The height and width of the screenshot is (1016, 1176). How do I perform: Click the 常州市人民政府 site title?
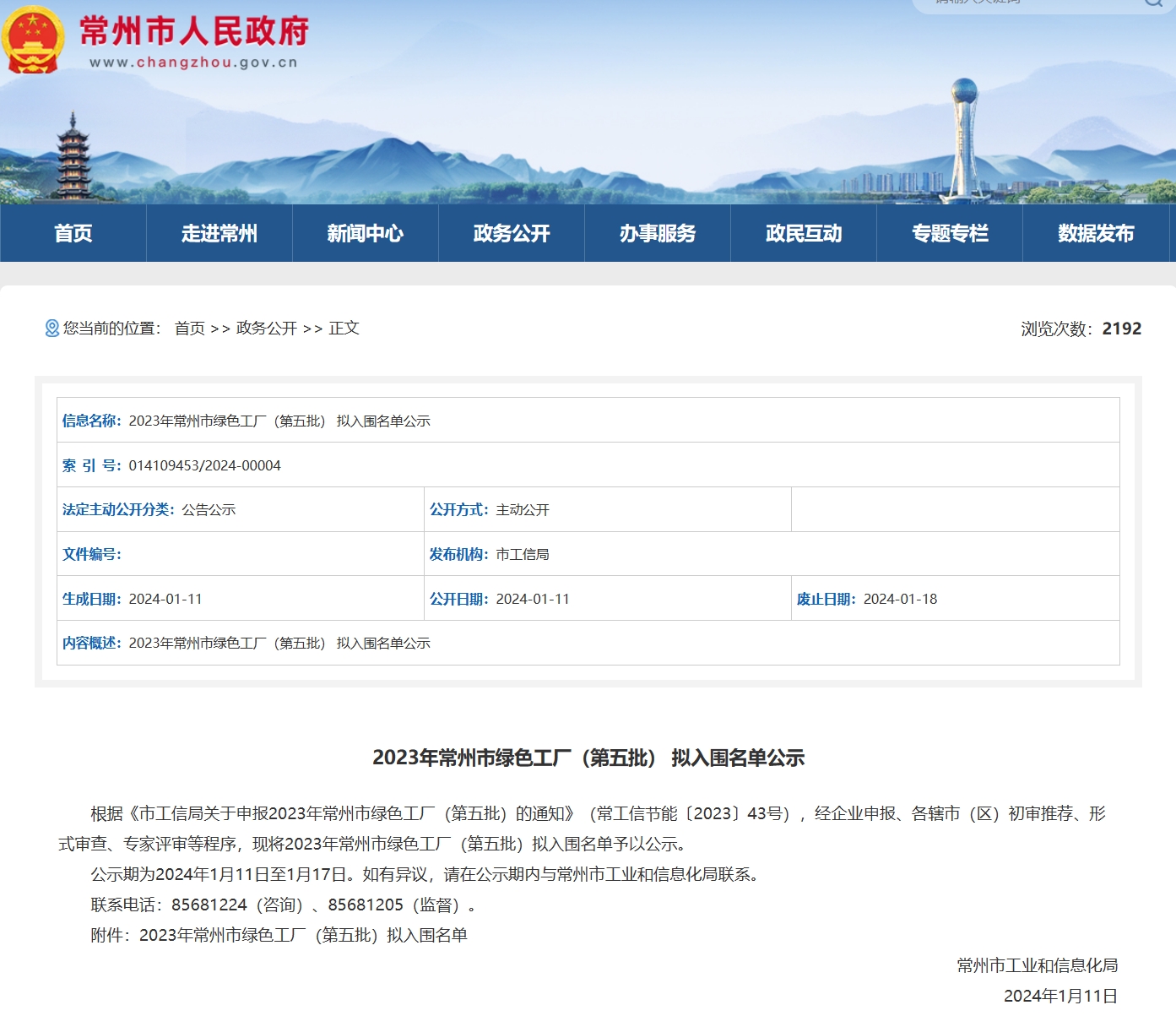click(194, 32)
